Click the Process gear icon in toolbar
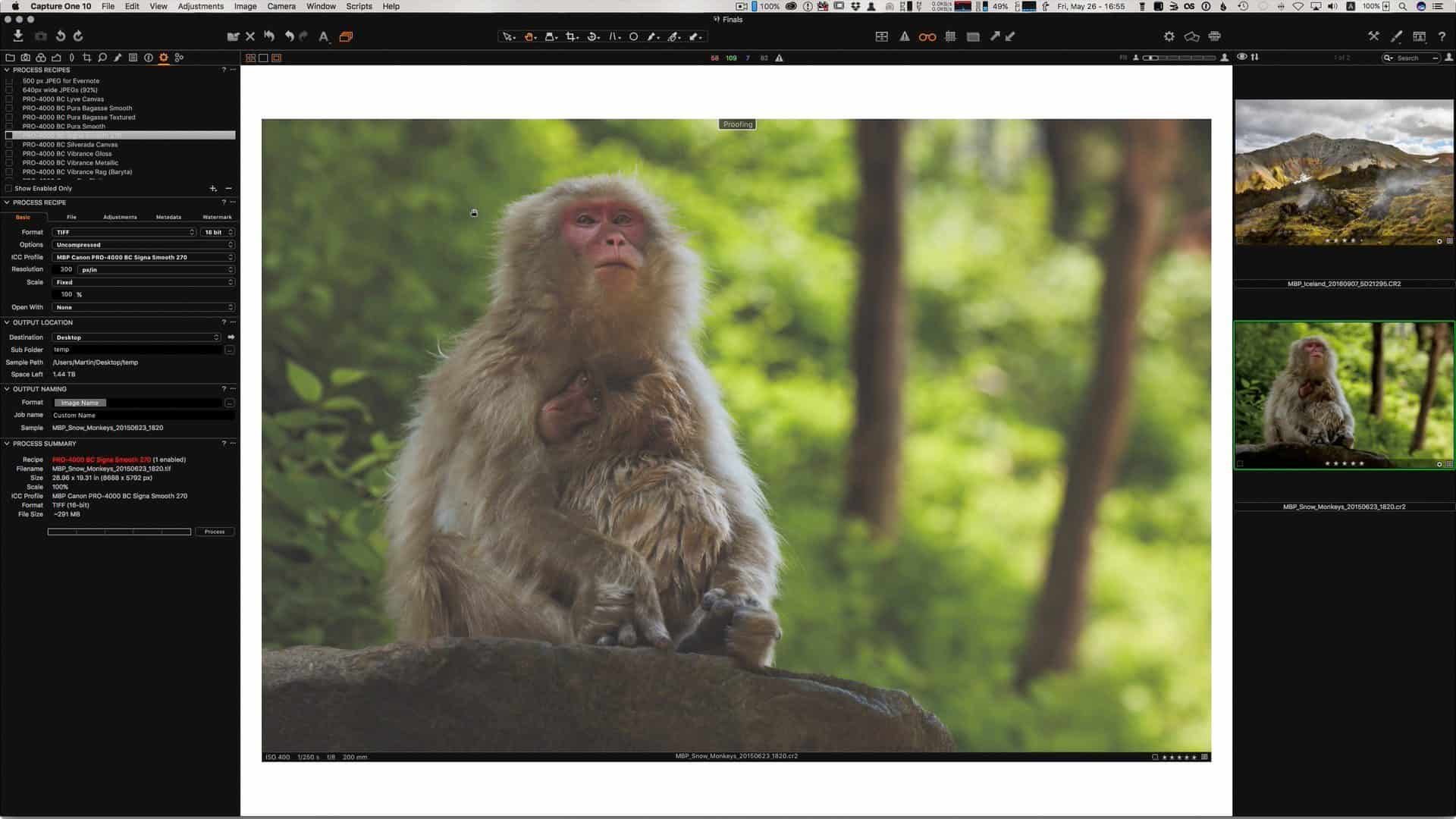Viewport: 1456px width, 819px height. tap(1169, 36)
